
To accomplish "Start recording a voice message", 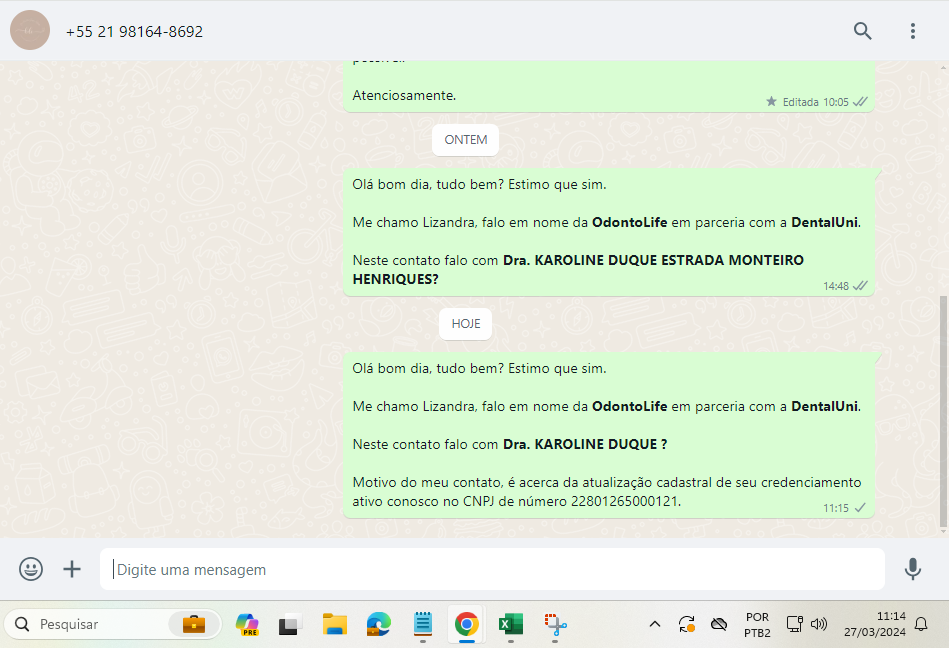I will (x=913, y=569).
